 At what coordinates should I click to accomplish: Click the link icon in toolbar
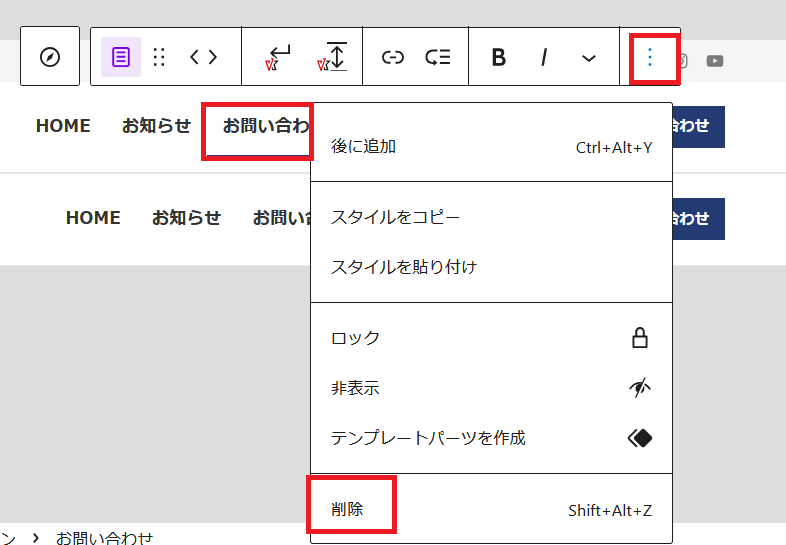click(393, 57)
